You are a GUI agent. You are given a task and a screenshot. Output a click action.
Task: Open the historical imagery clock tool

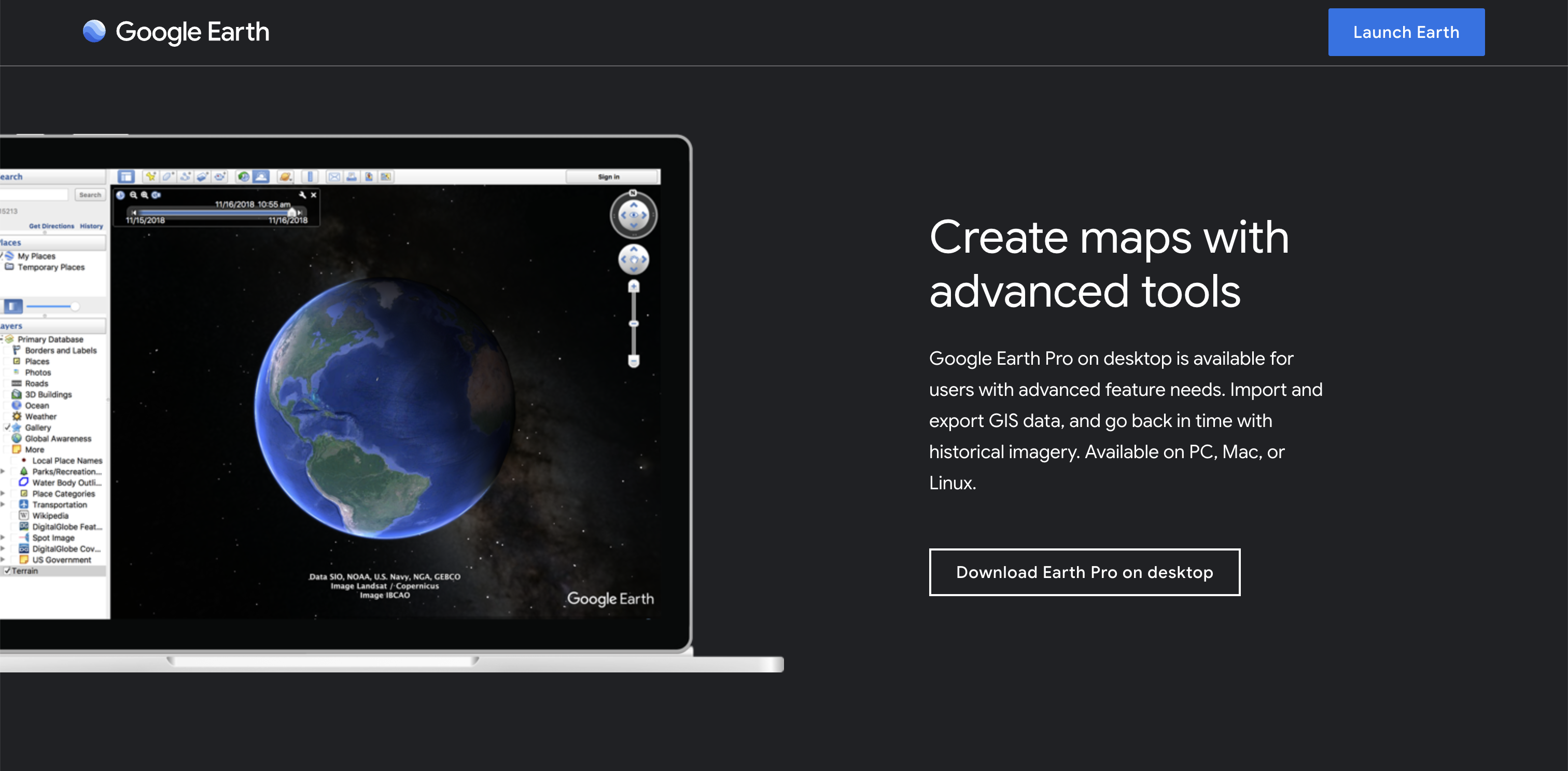244,176
